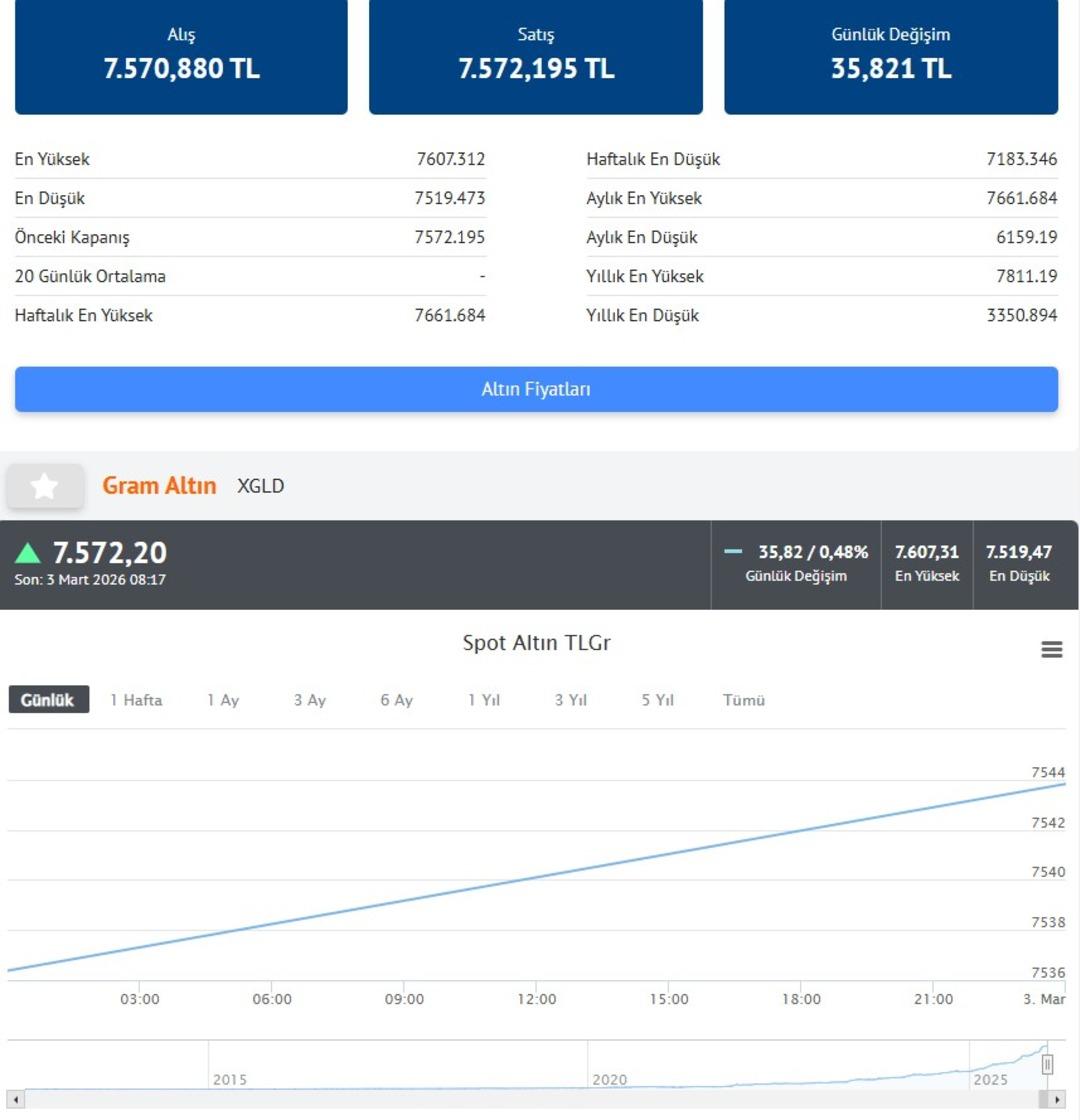Click the green up-arrow price indicator
Viewport: 1080px width, 1120px height.
tap(28, 553)
